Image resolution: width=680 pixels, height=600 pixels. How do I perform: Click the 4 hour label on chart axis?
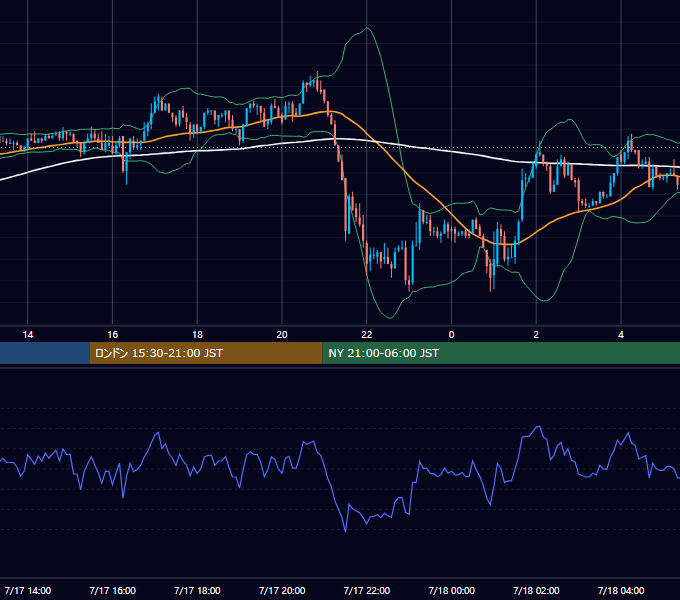pyautogui.click(x=621, y=335)
